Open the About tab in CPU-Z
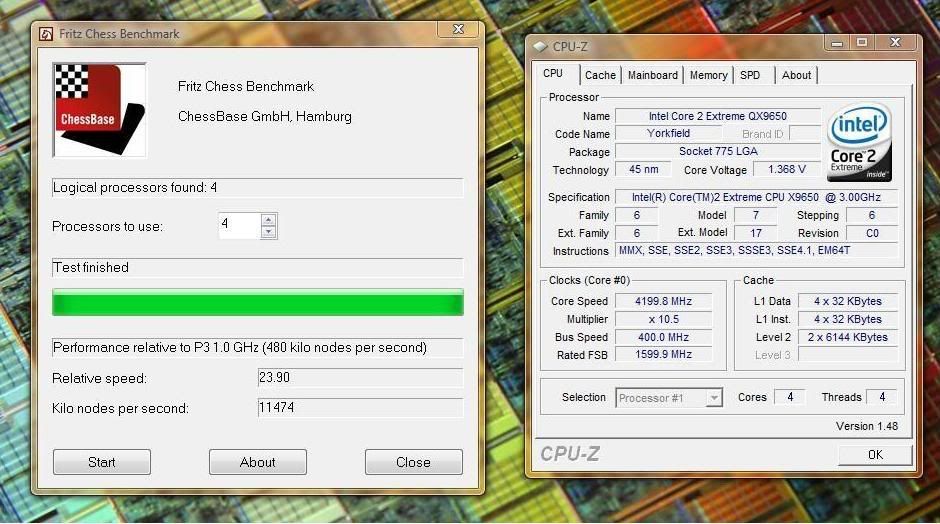 tap(796, 75)
